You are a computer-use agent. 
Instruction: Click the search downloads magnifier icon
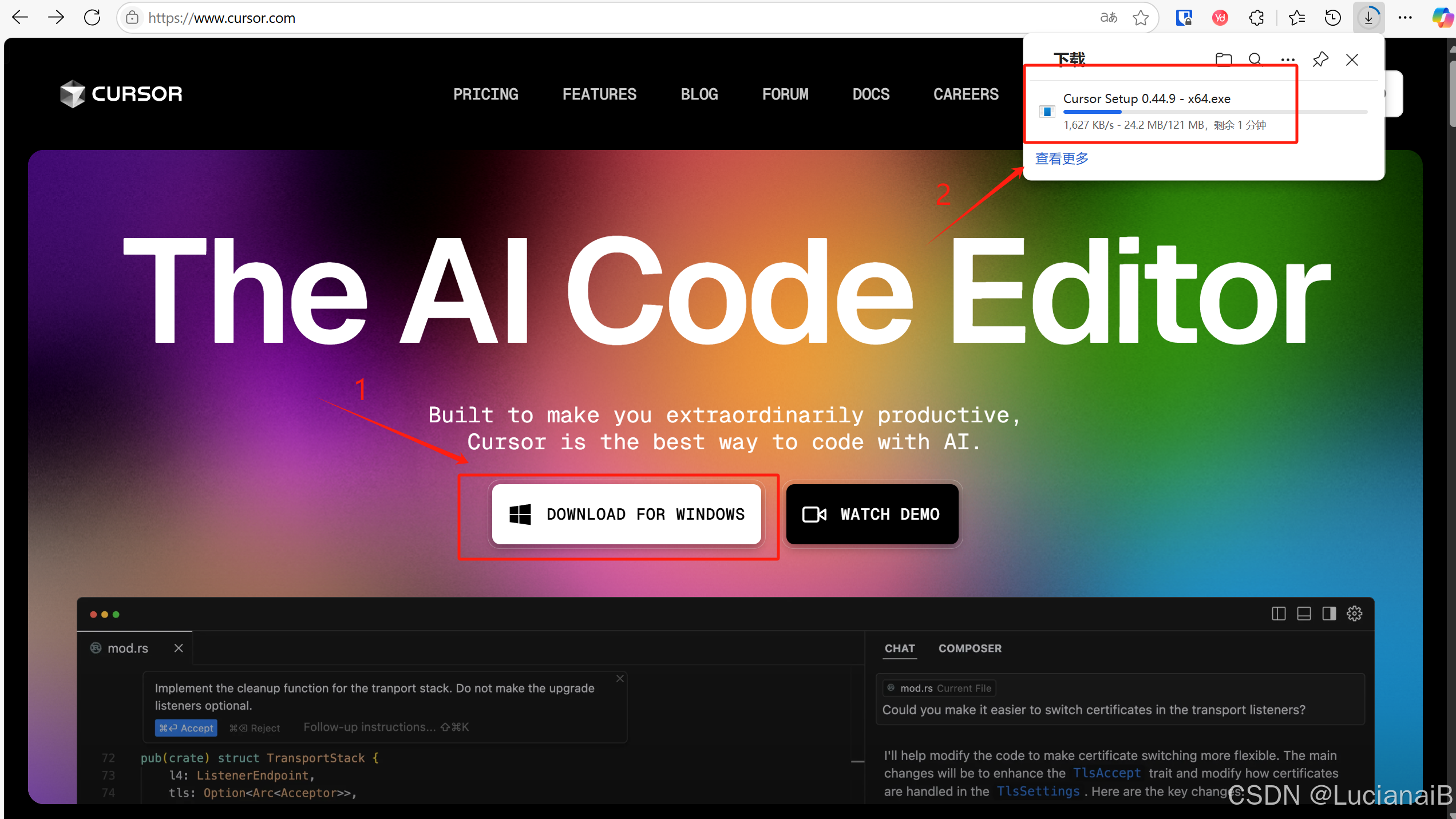click(1255, 60)
